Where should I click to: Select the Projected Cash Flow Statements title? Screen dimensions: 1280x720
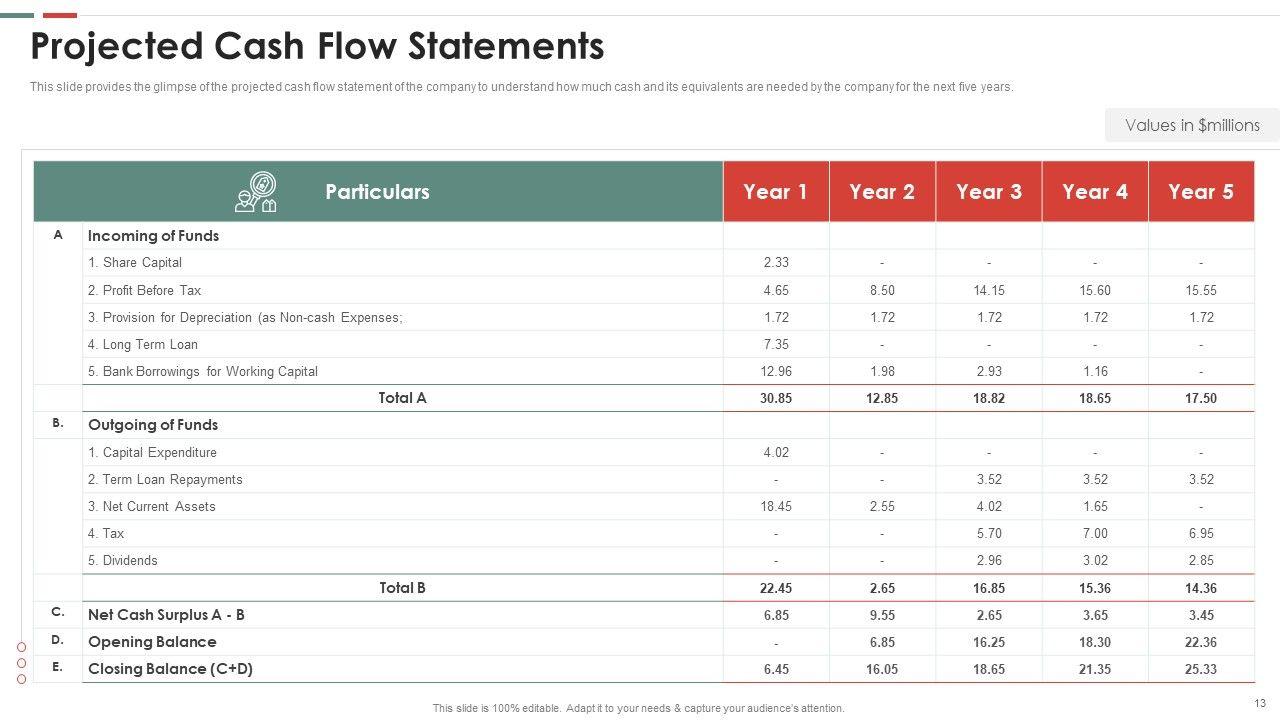click(x=317, y=47)
